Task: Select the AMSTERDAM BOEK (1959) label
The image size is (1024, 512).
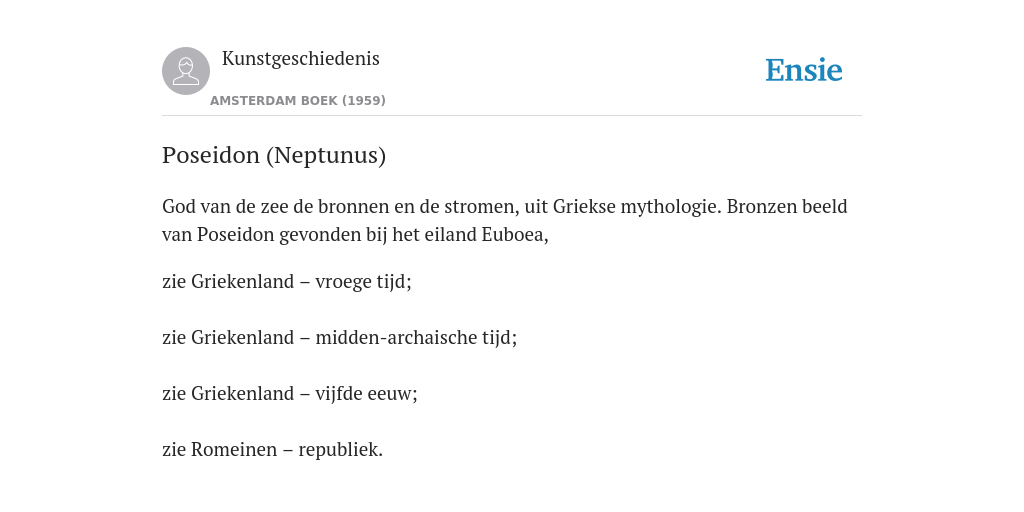Action: 298,101
